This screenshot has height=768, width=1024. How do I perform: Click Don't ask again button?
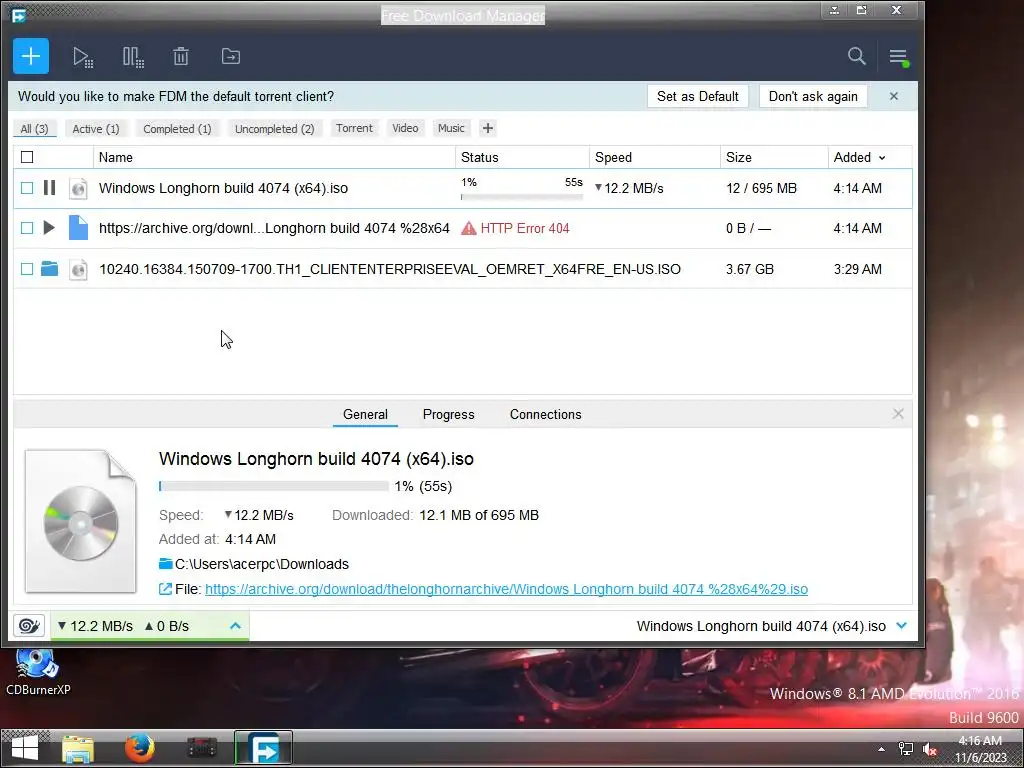point(813,96)
